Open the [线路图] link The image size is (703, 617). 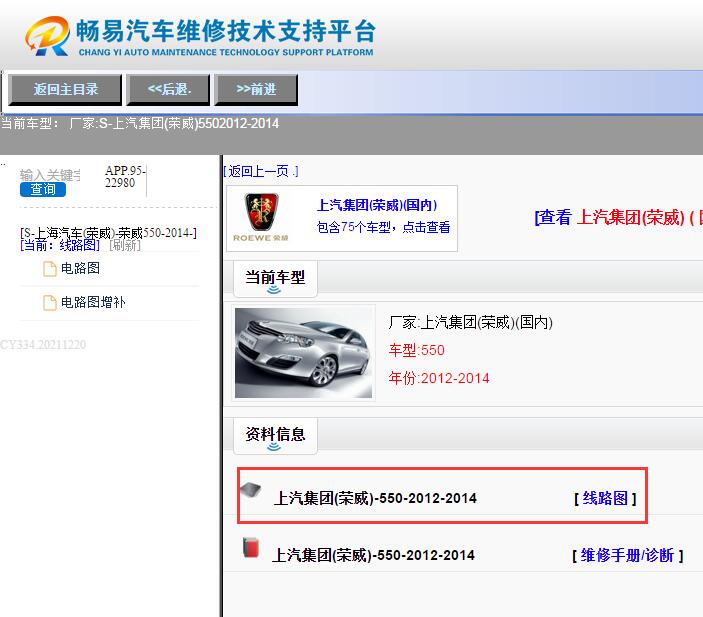click(605, 498)
